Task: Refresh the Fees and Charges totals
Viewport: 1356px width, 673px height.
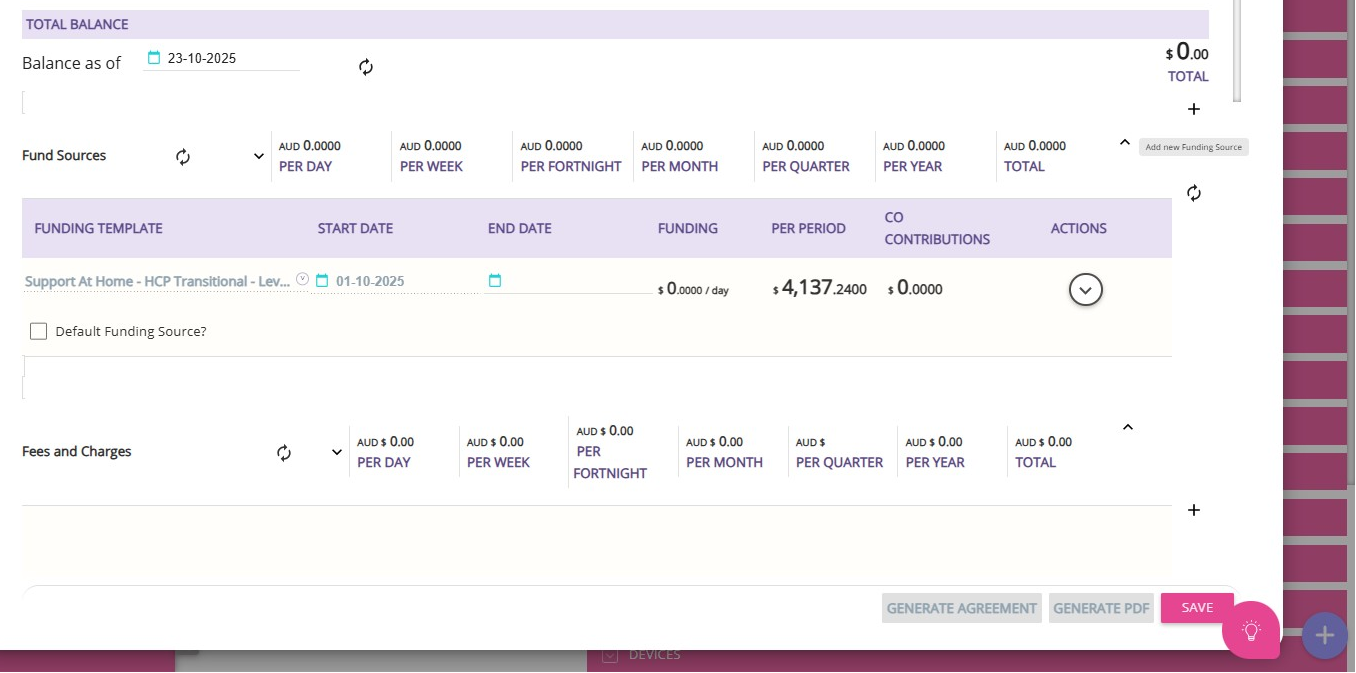Action: click(x=284, y=453)
